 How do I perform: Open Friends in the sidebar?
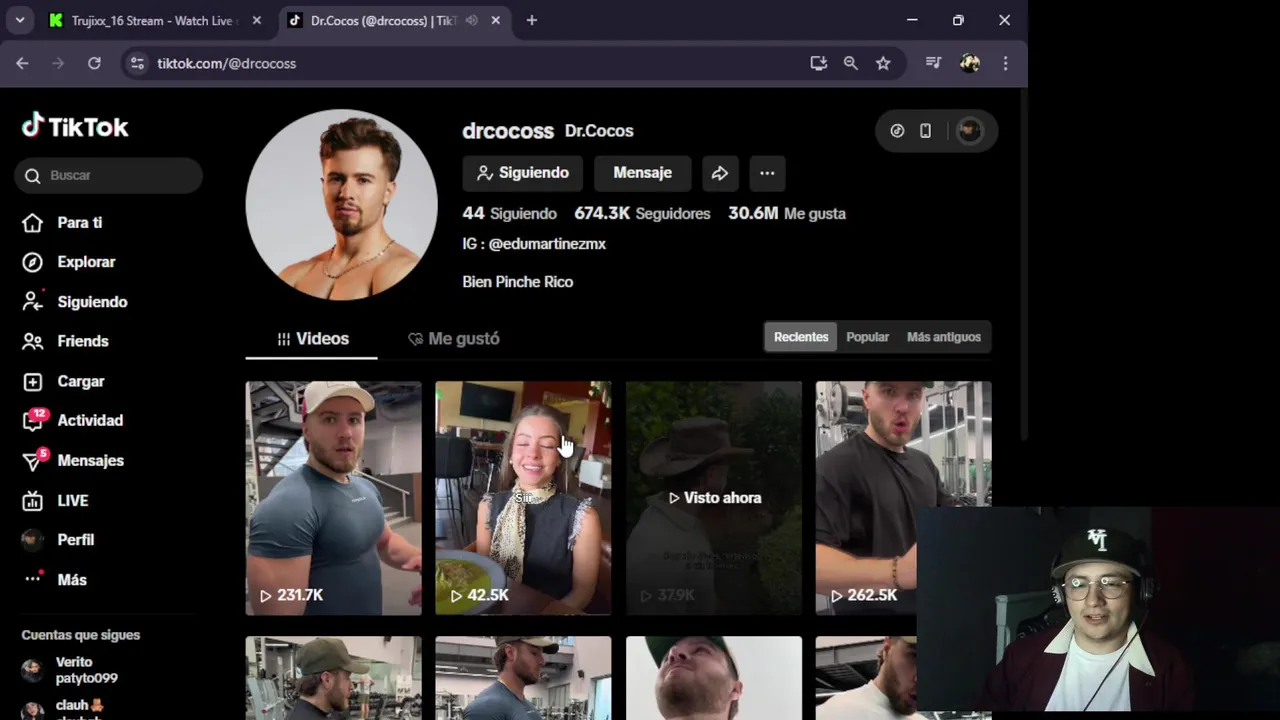coord(65,341)
